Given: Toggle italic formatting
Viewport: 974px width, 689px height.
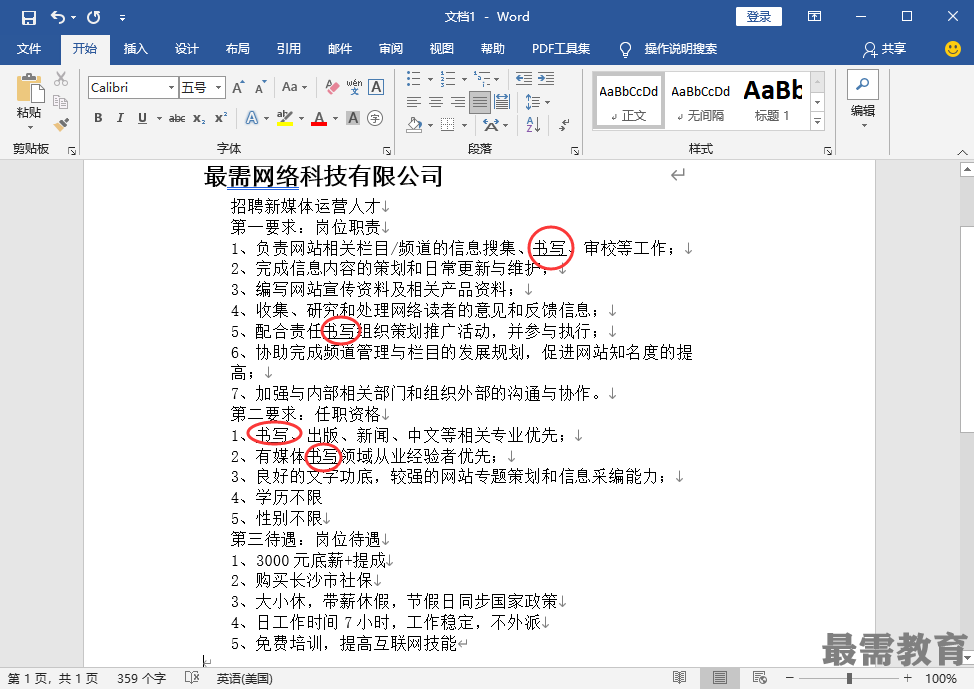Looking at the screenshot, I should coord(120,118).
